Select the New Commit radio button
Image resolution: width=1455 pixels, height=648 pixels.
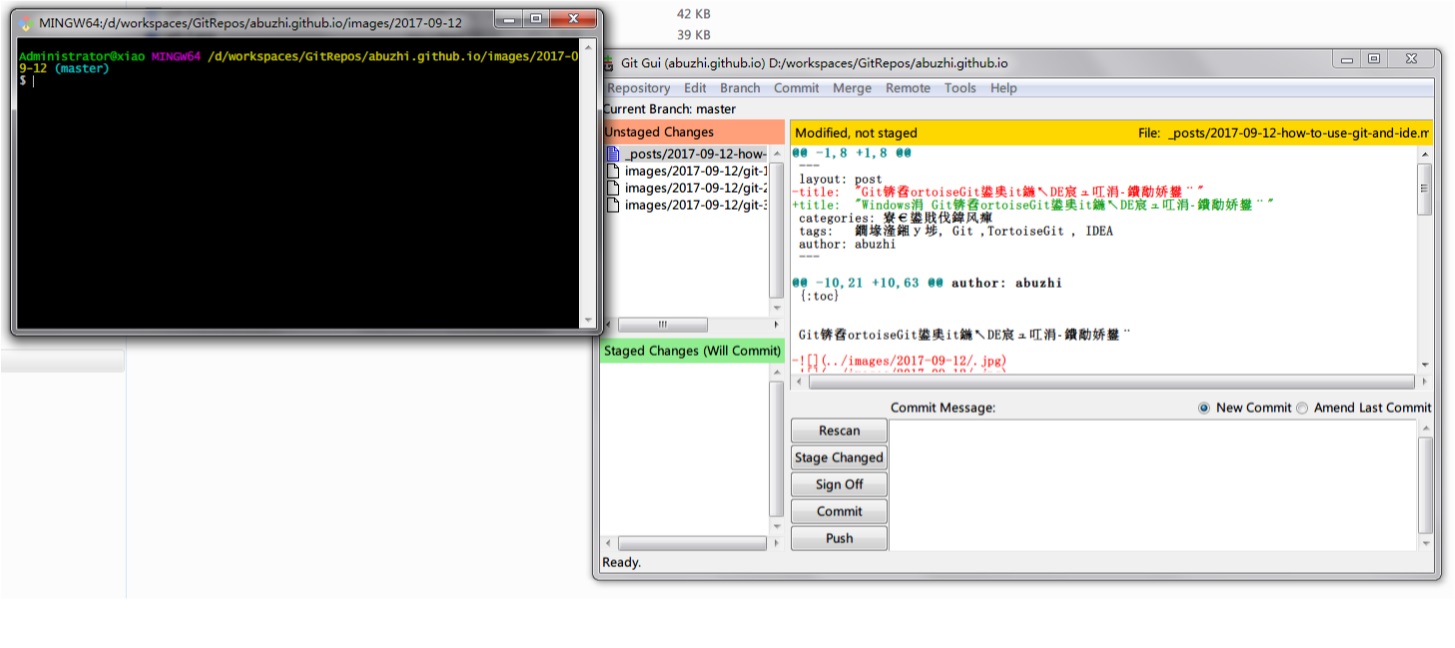pyautogui.click(x=1204, y=408)
